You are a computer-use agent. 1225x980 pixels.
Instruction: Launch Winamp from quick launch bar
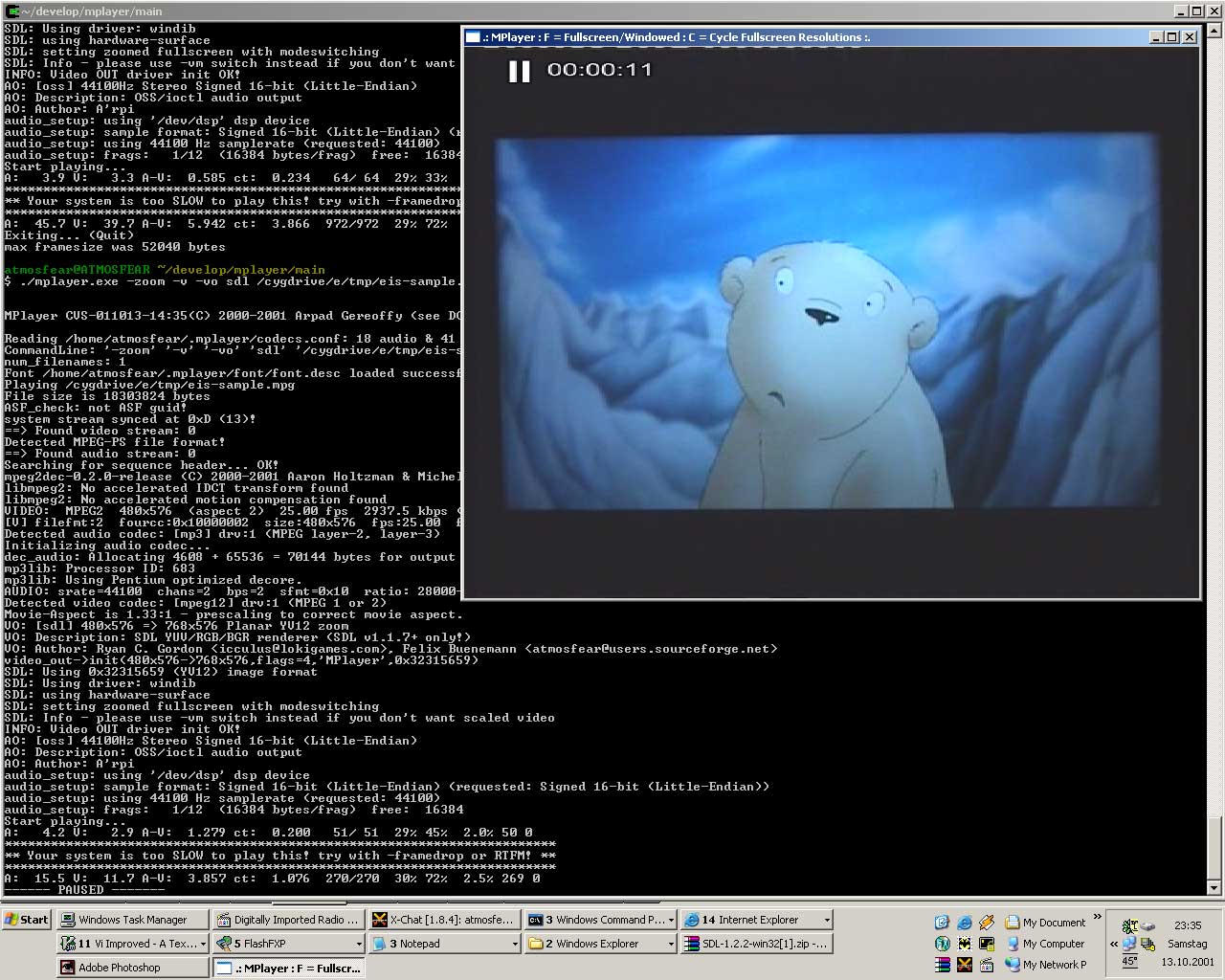[986, 923]
